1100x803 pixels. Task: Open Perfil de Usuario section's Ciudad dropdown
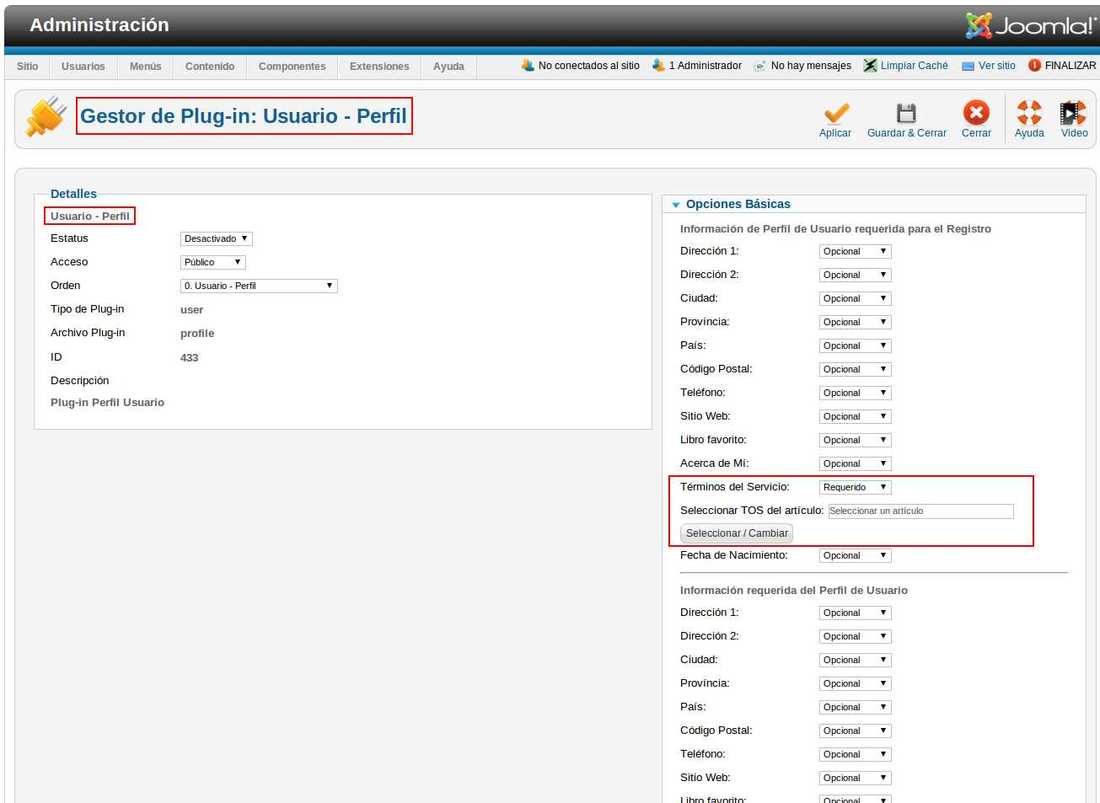[x=855, y=660]
